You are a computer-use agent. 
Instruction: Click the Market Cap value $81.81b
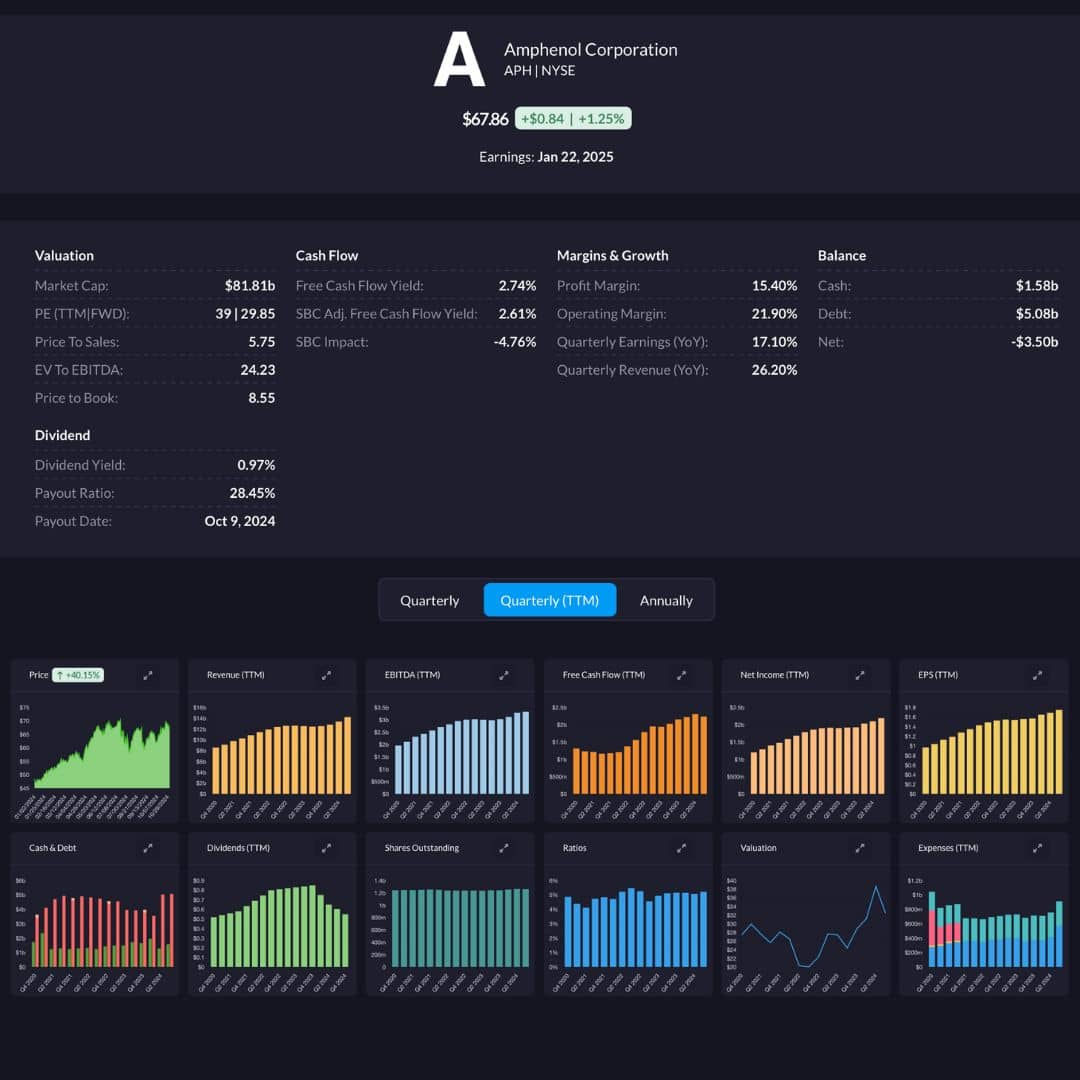(249, 286)
